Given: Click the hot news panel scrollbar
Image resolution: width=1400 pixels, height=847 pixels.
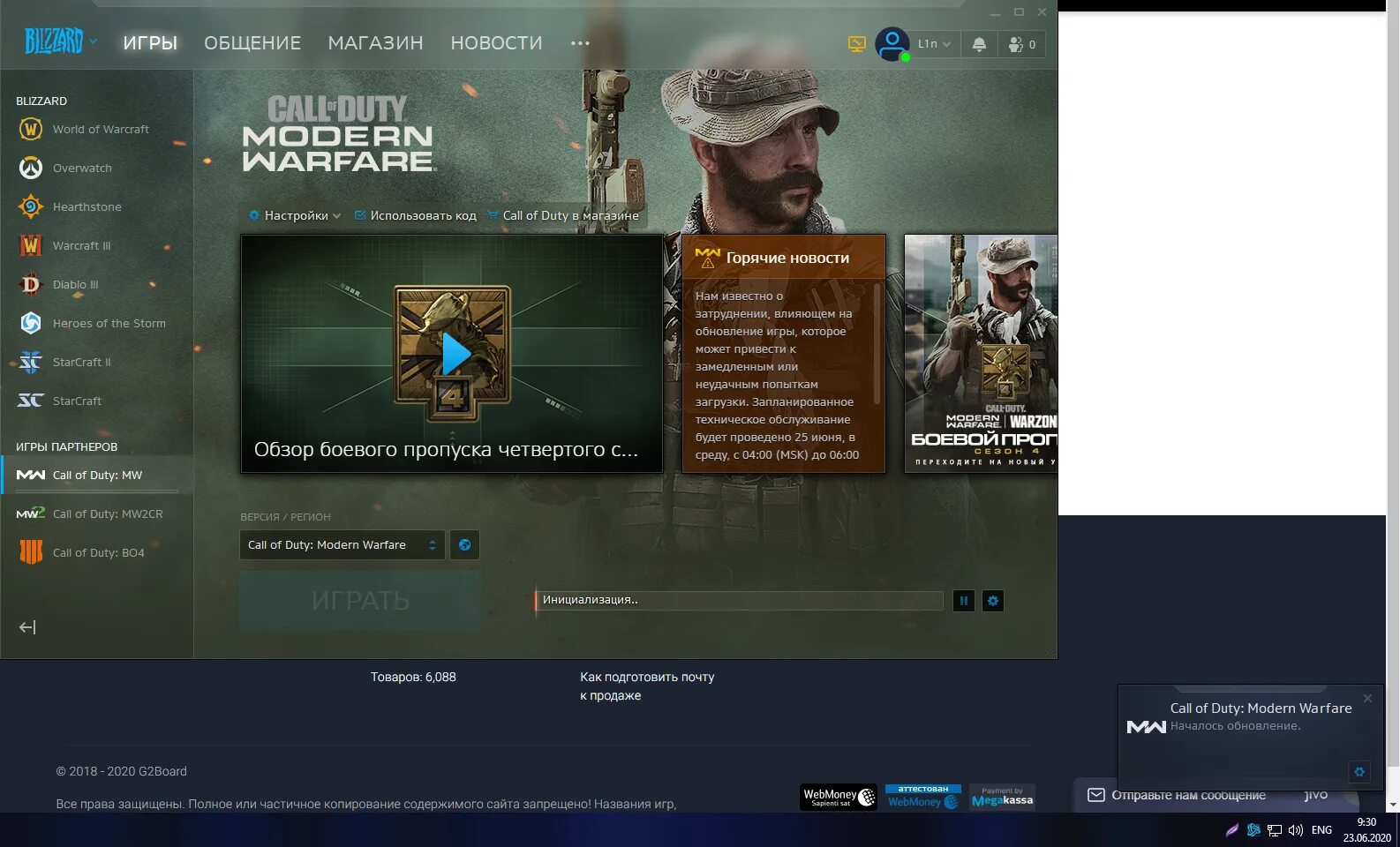Looking at the screenshot, I should pyautogui.click(x=877, y=342).
